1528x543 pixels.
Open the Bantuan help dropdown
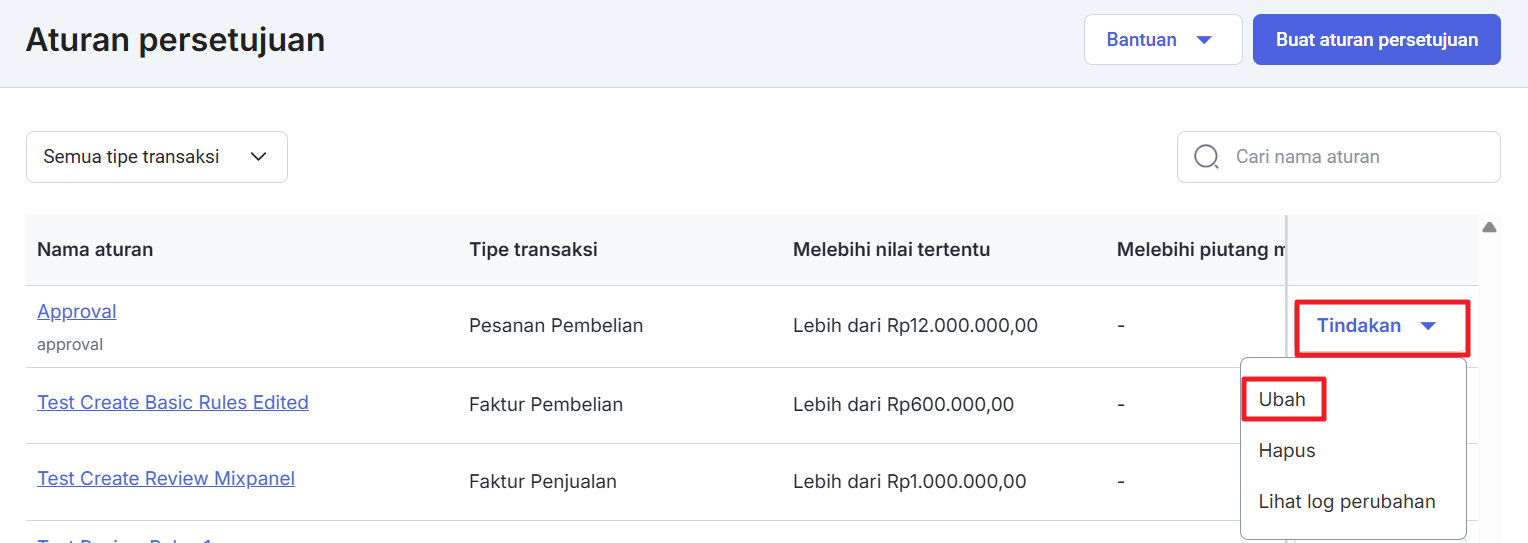(x=1162, y=40)
